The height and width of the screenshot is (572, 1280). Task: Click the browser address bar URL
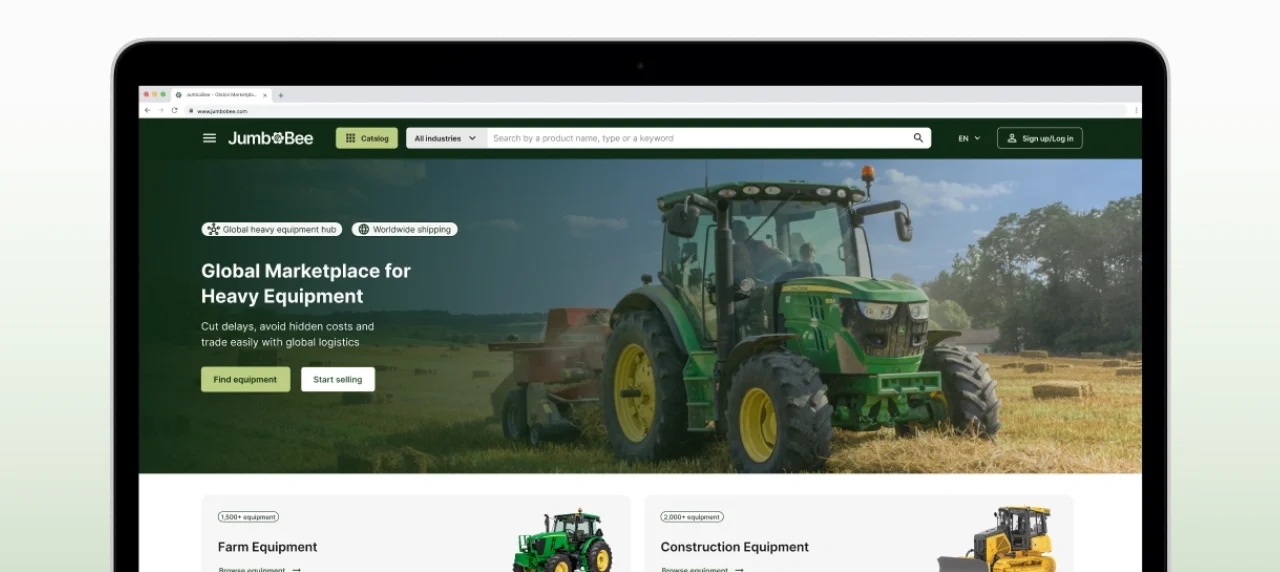coord(222,111)
